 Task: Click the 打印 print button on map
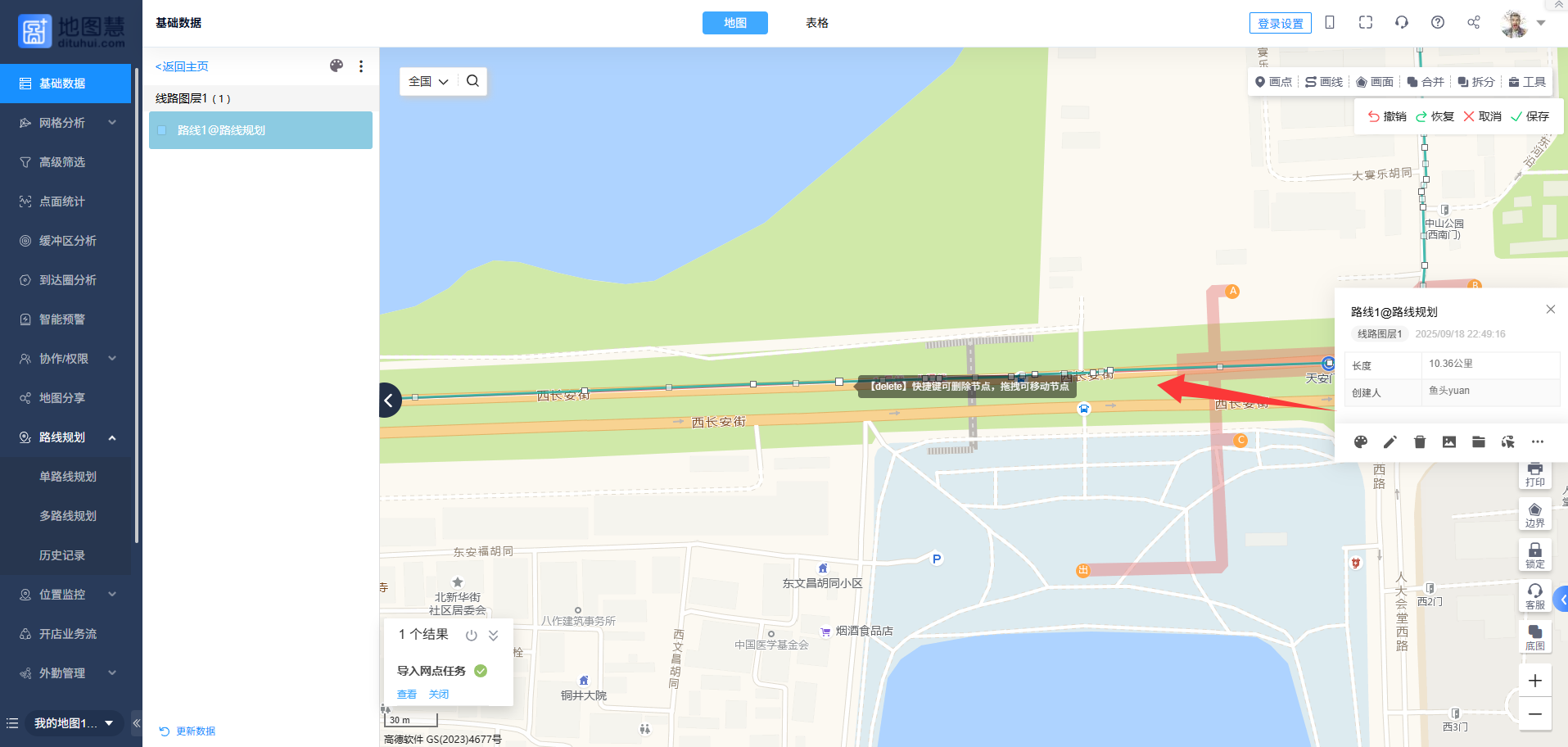tap(1534, 473)
